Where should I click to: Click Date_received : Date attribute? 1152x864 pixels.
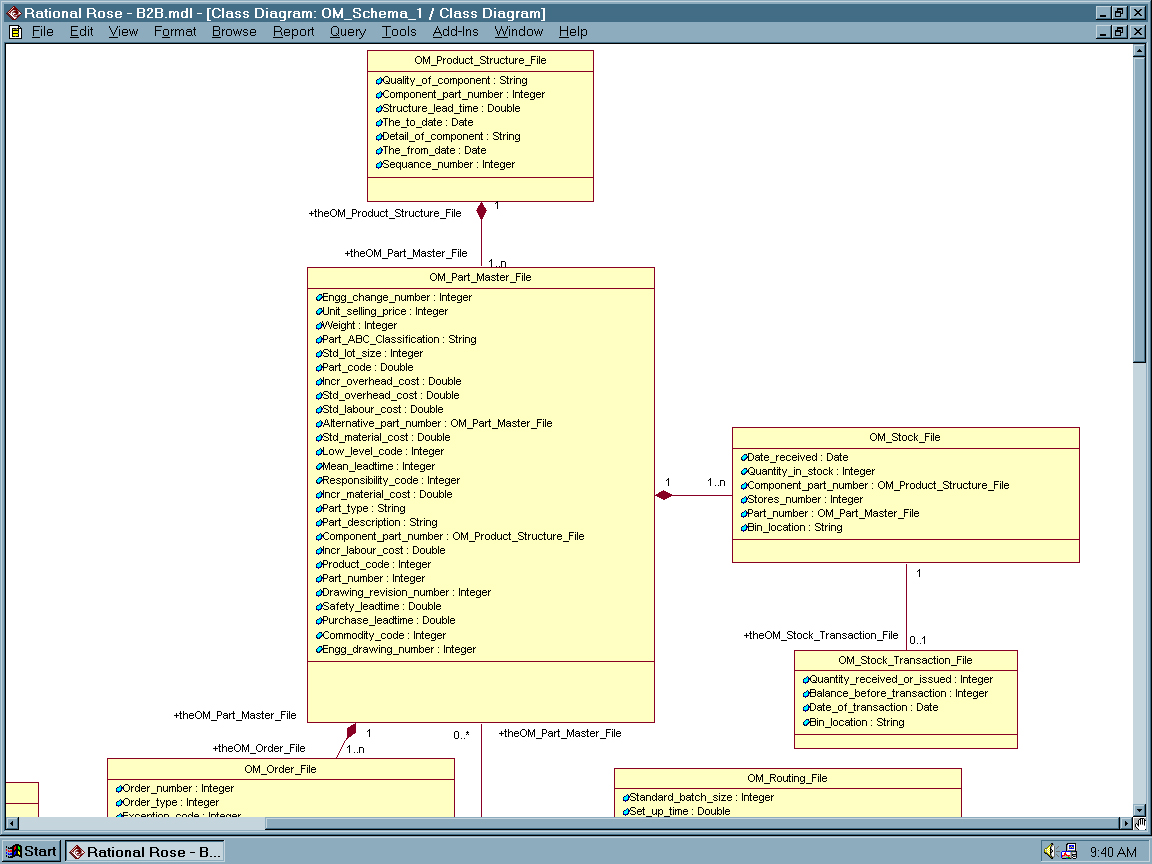(794, 457)
